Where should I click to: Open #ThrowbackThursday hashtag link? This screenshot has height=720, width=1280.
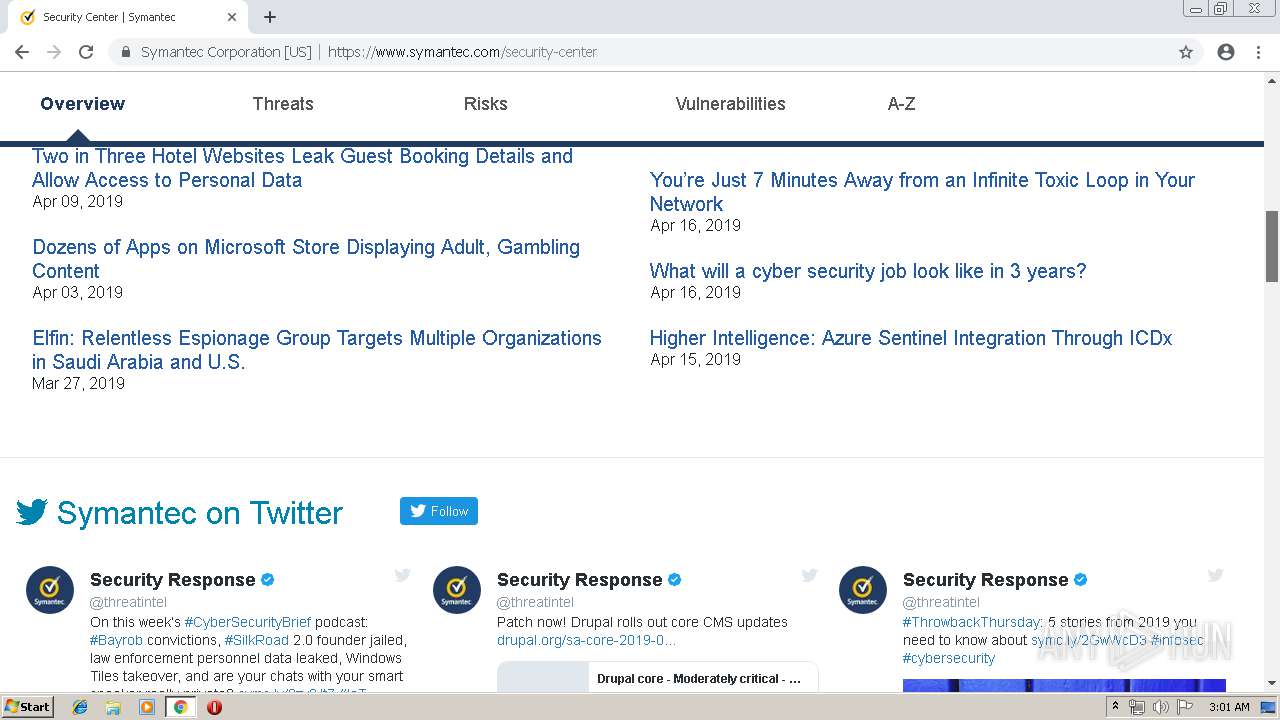pos(972,622)
